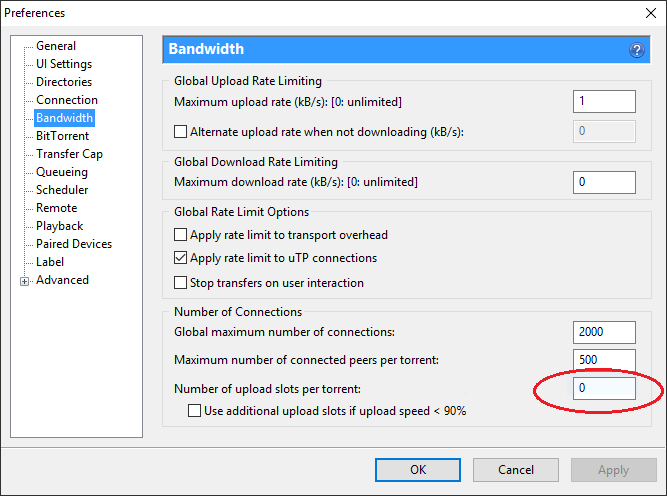
Task: Go to Directories settings
Action: tap(64, 82)
